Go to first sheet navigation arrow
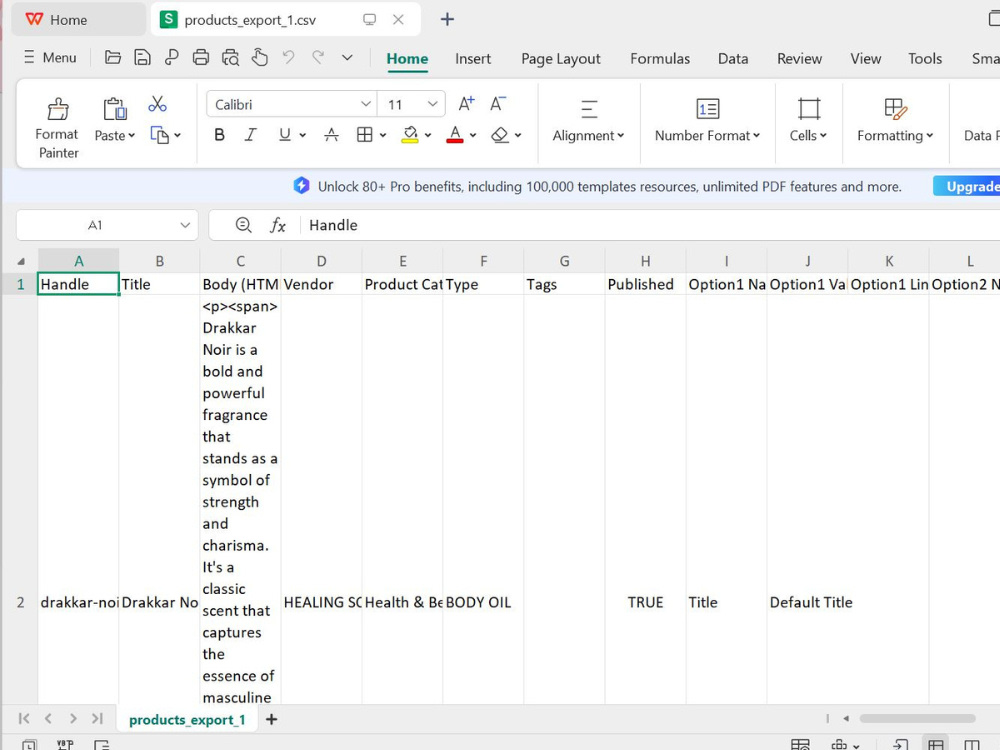This screenshot has height=750, width=1000. pyautogui.click(x=24, y=719)
